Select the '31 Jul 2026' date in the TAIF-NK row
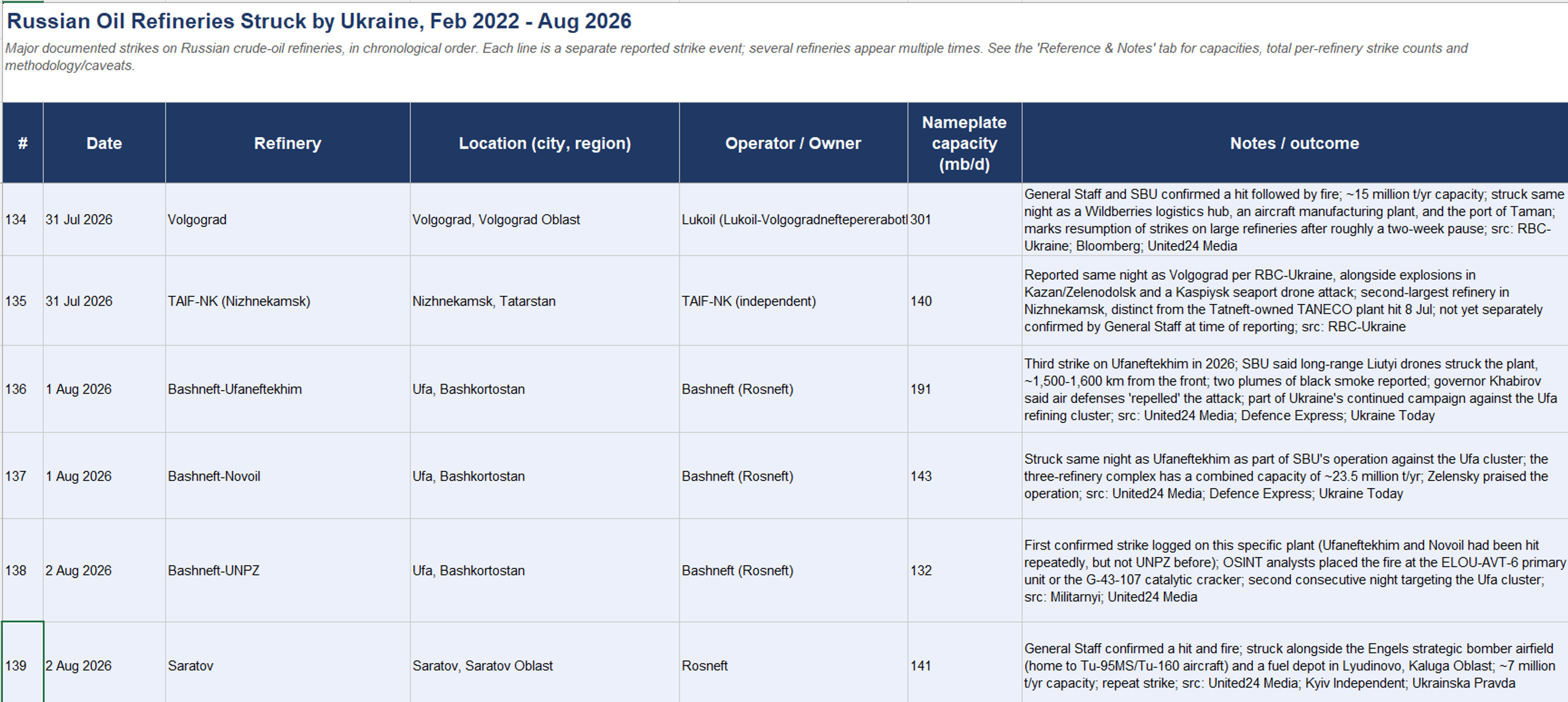The width and height of the screenshot is (1568, 702). 104,301
